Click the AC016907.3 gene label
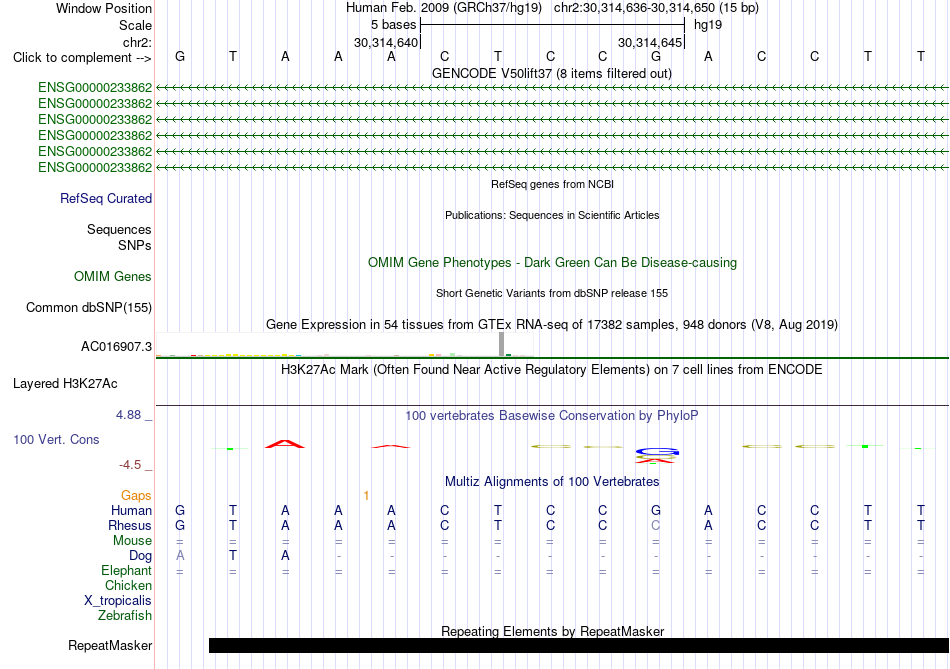950x669 pixels. 116,347
